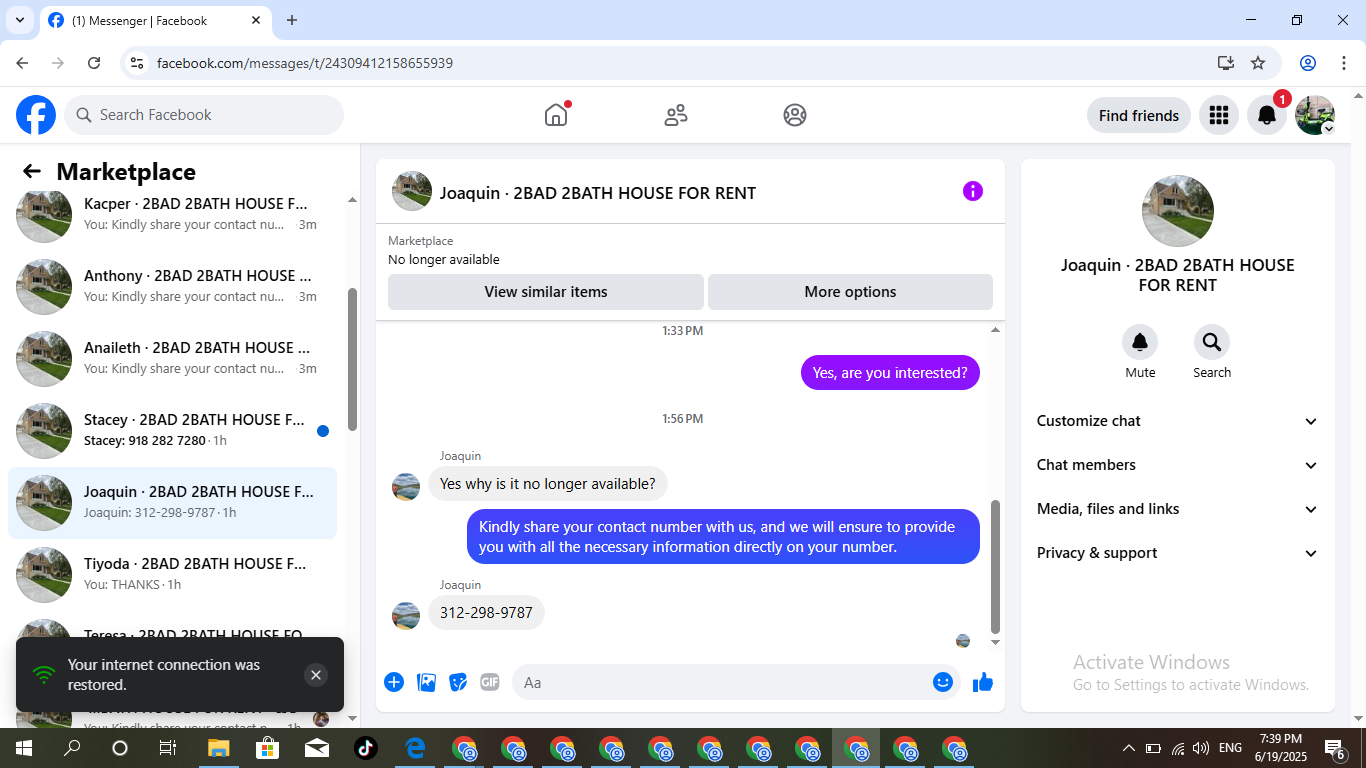Click the conversation list scrollbar
Viewport: 1366px width, 768px height.
click(352, 360)
